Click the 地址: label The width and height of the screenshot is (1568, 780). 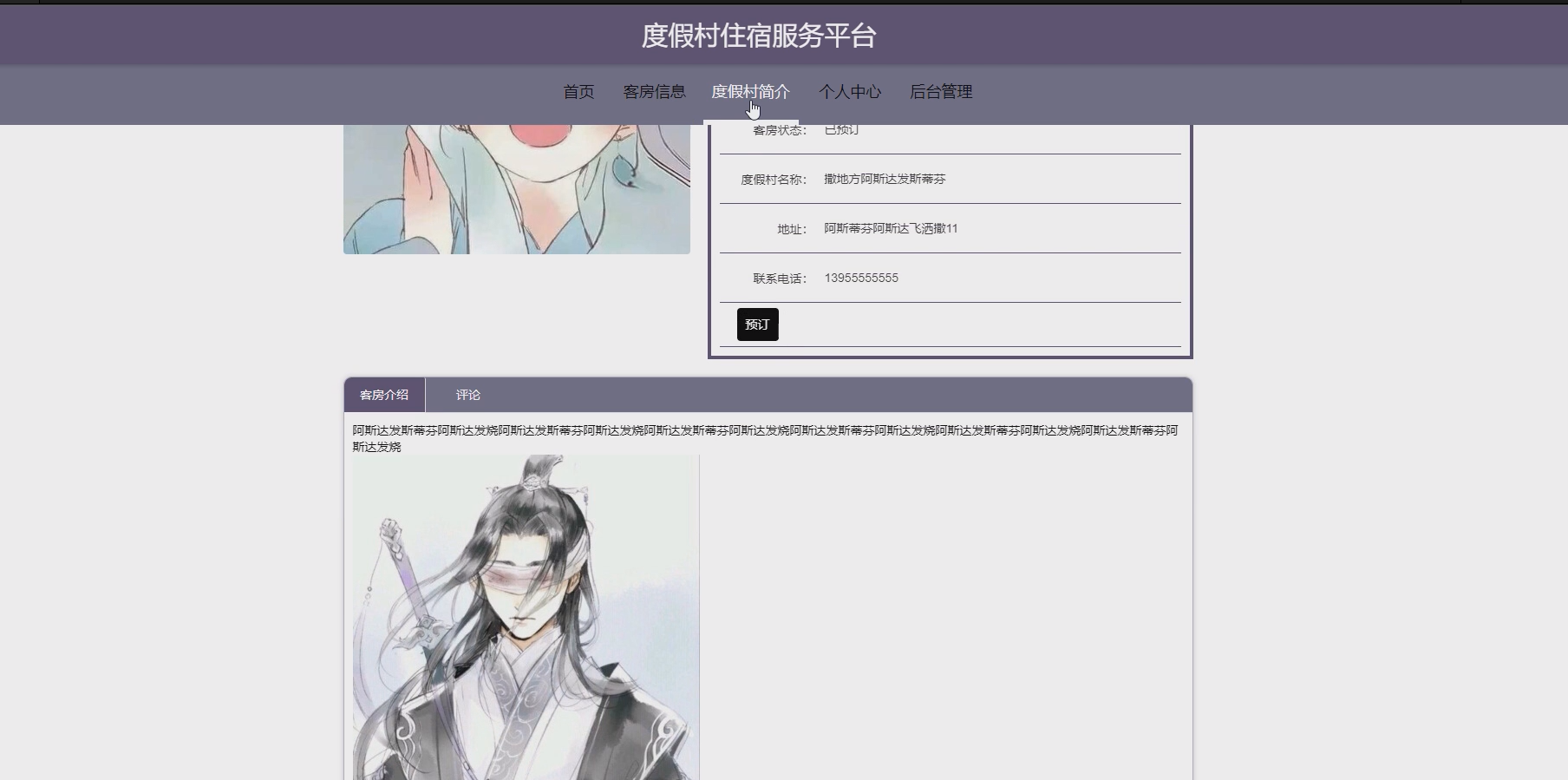coord(792,229)
